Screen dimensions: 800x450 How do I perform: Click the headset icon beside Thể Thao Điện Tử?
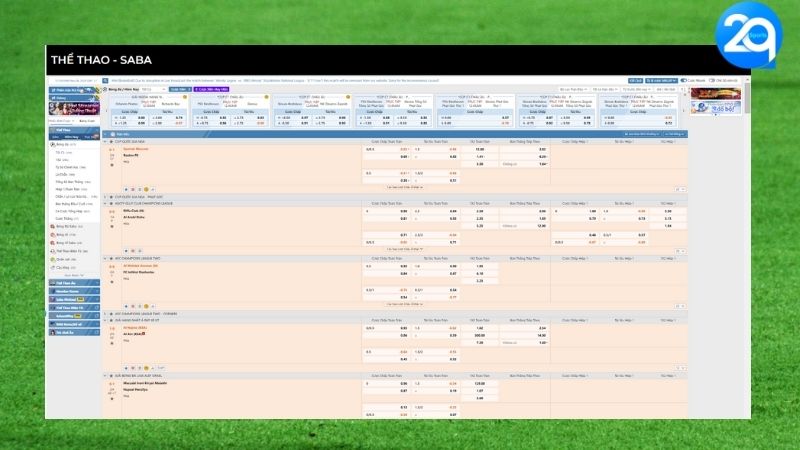pyautogui.click(x=53, y=251)
